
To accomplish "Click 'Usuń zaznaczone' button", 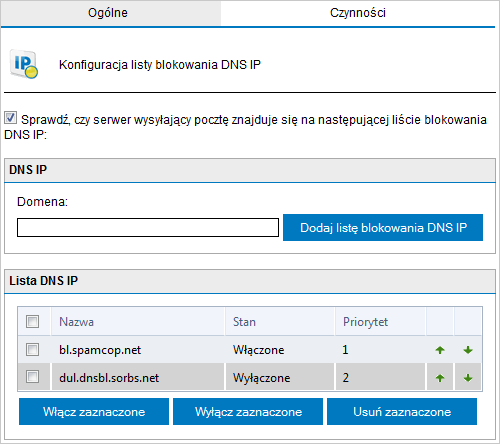I will [x=402, y=412].
